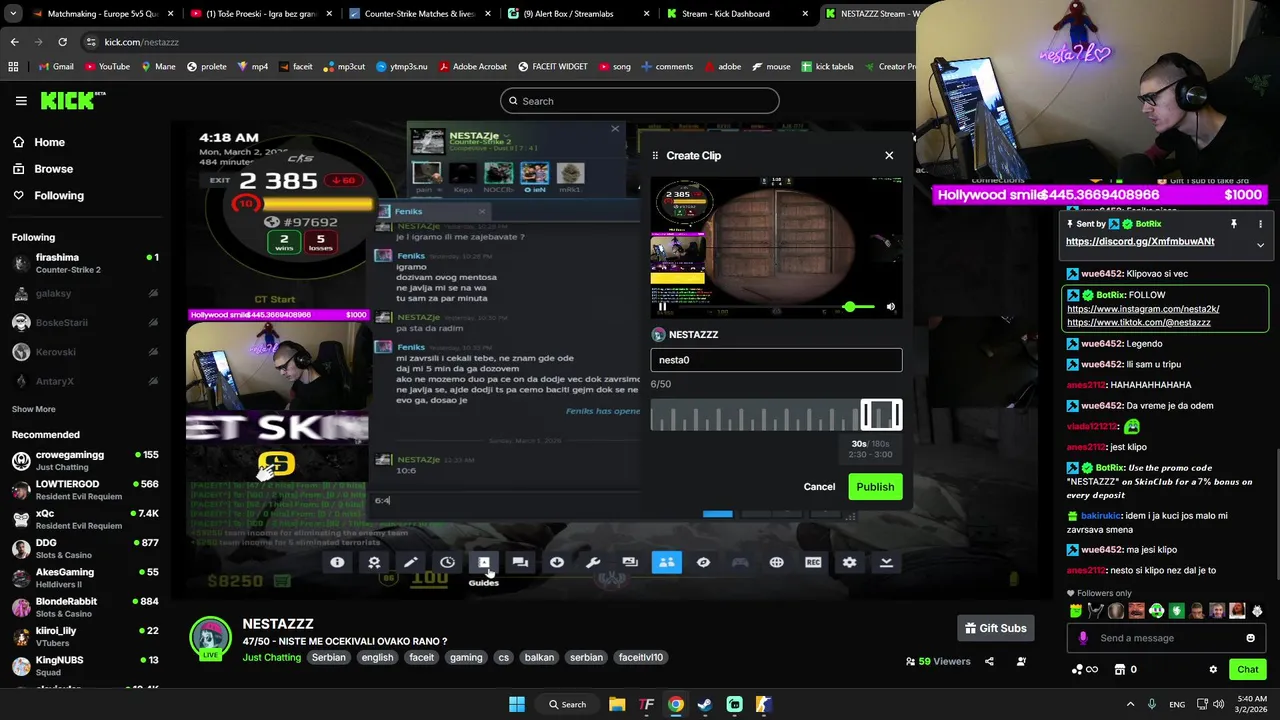This screenshot has height=720, width=1280.
Task: Select the pencil notes icon in overlay toolbar
Action: tap(410, 562)
